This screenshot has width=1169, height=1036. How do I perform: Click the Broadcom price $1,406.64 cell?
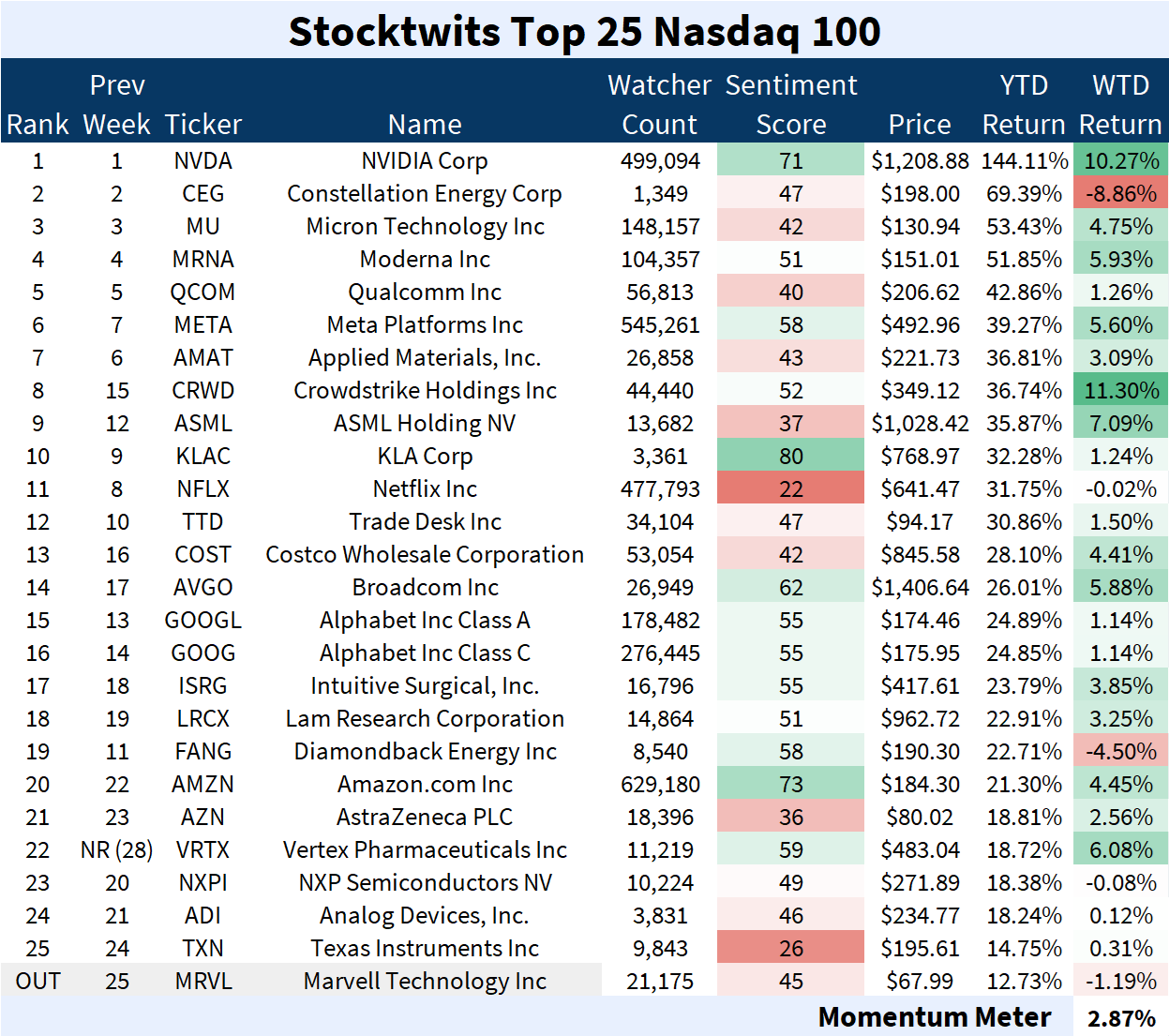tap(920, 588)
